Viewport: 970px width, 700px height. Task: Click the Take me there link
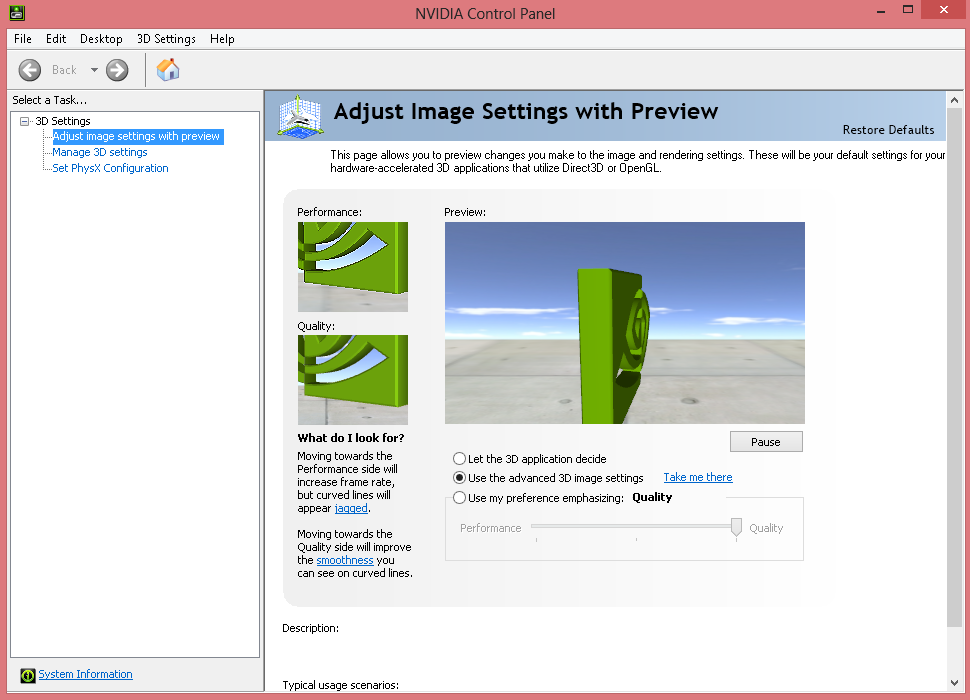pos(698,477)
